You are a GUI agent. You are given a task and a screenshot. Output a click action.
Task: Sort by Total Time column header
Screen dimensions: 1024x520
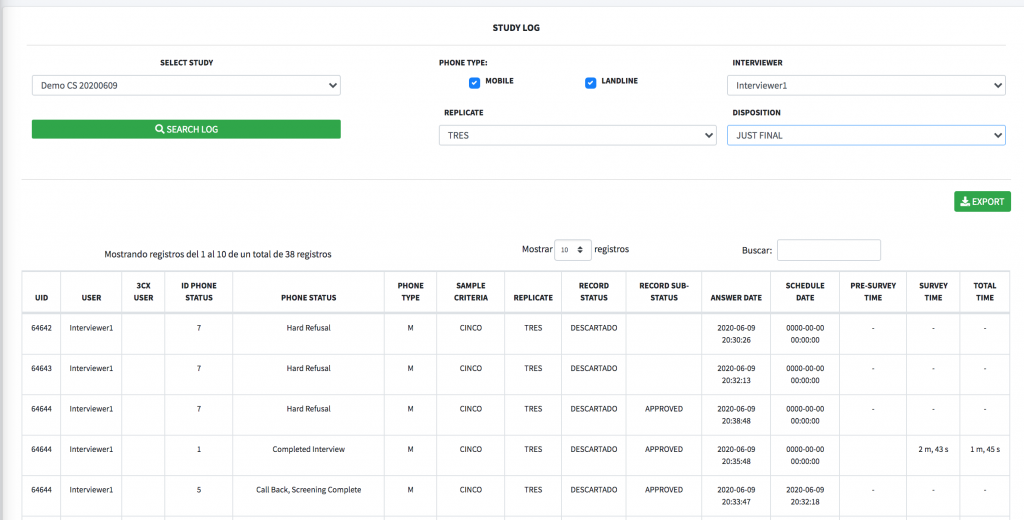click(x=985, y=292)
